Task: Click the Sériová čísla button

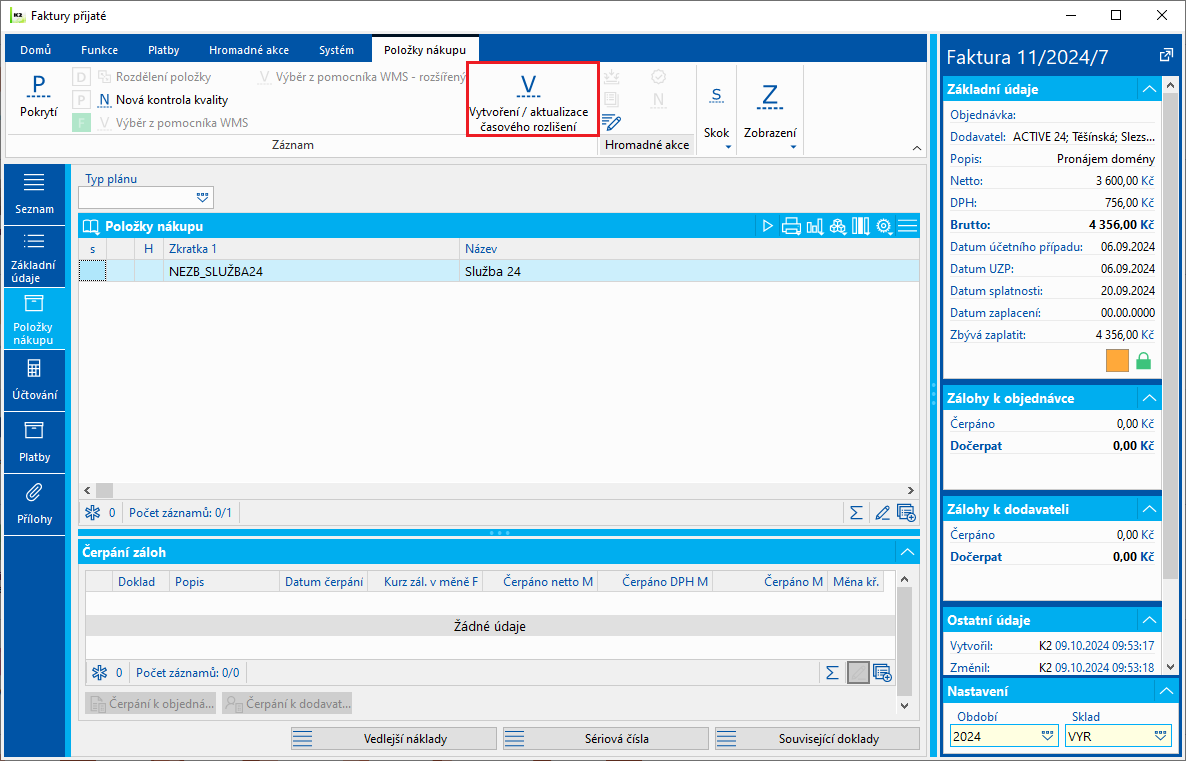Action: click(x=606, y=739)
